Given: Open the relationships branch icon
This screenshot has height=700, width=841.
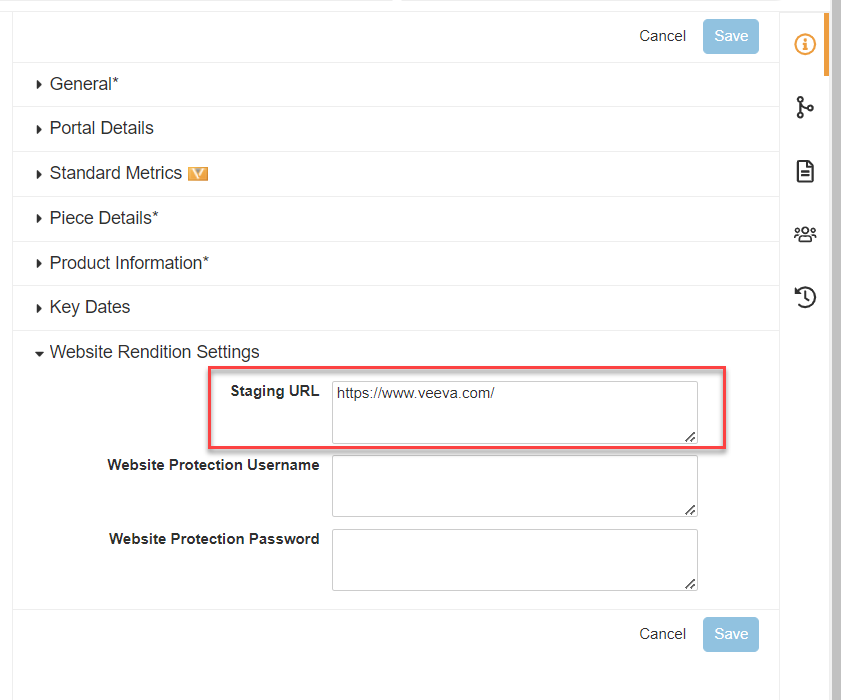Looking at the screenshot, I should click(805, 107).
